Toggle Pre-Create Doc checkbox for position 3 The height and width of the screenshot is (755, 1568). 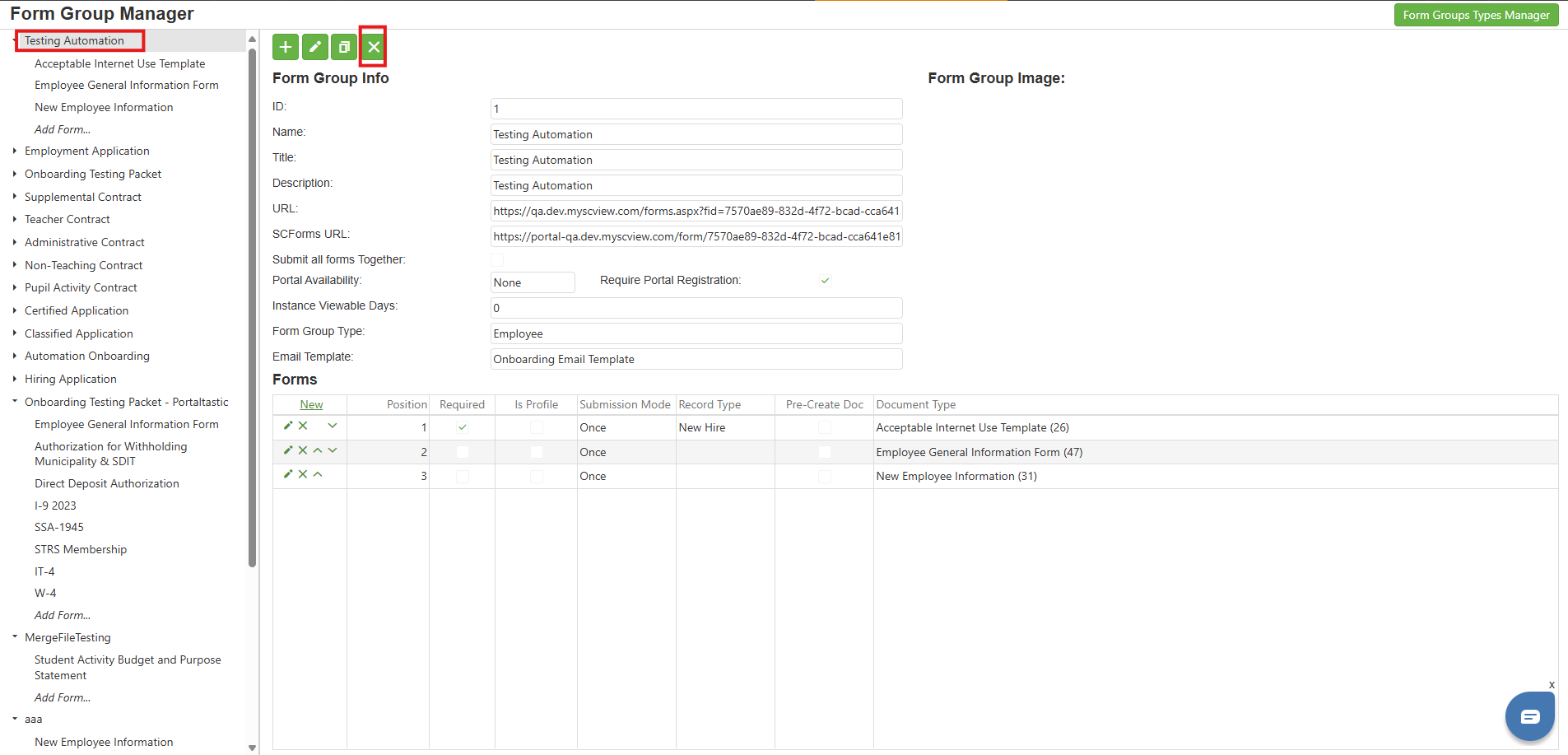tap(825, 477)
